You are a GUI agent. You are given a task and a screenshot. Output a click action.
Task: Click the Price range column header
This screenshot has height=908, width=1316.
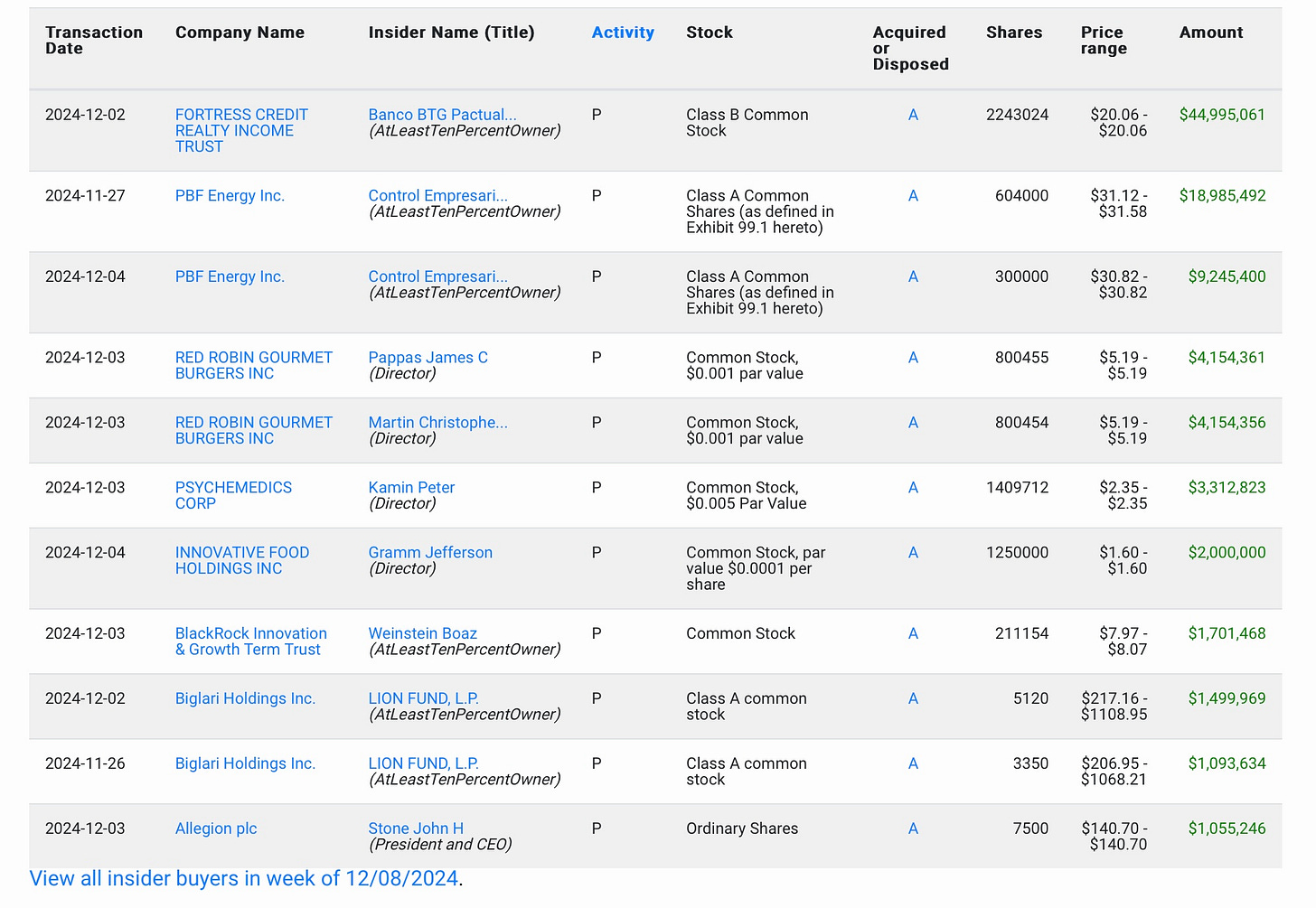coord(1104,41)
